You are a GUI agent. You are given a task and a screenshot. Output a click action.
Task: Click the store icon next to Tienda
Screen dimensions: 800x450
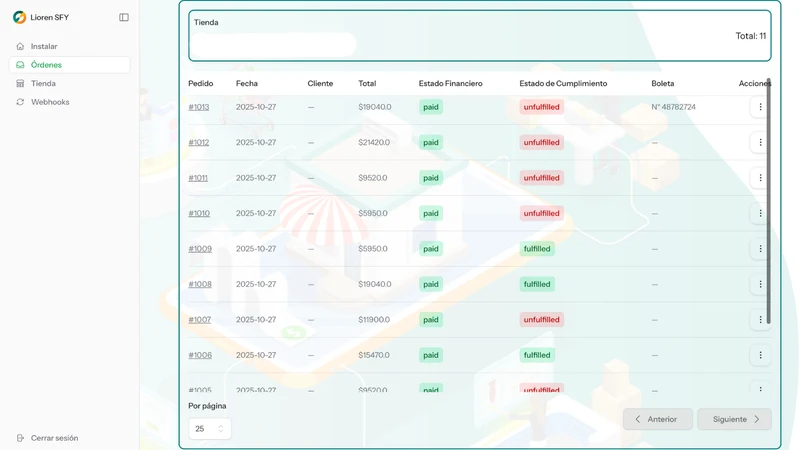click(20, 84)
